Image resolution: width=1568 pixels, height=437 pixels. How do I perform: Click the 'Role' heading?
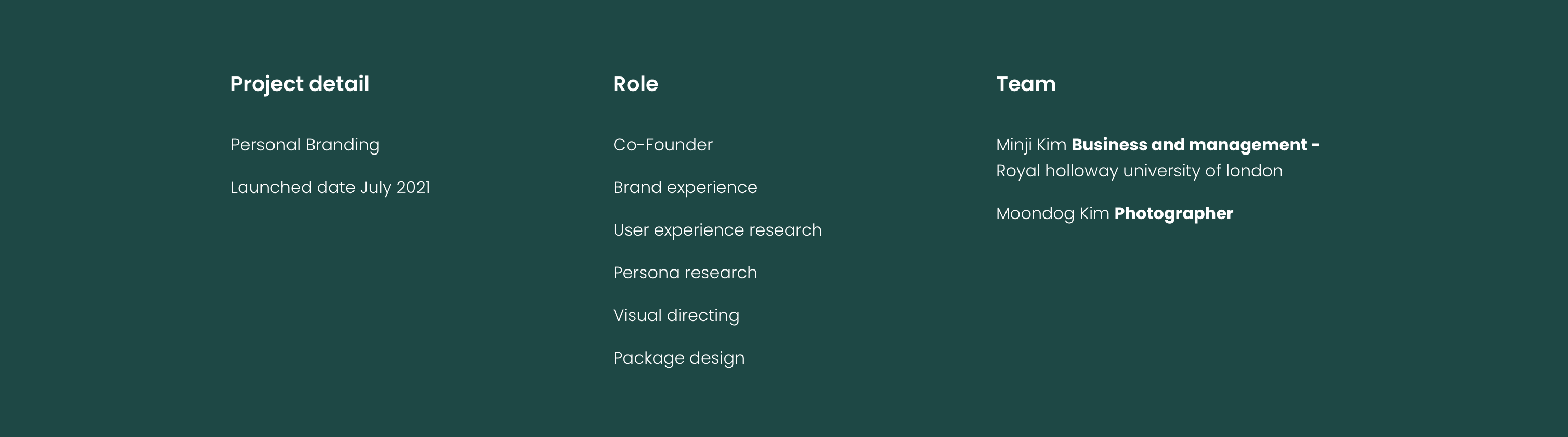635,84
